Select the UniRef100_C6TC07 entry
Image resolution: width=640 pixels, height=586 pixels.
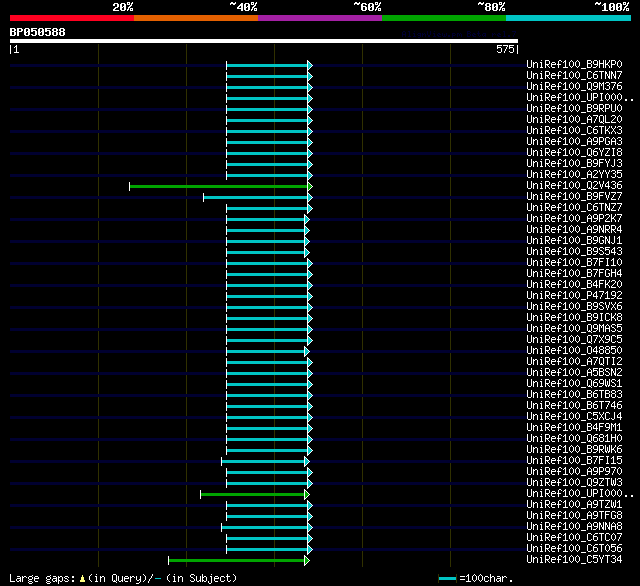(x=574, y=538)
